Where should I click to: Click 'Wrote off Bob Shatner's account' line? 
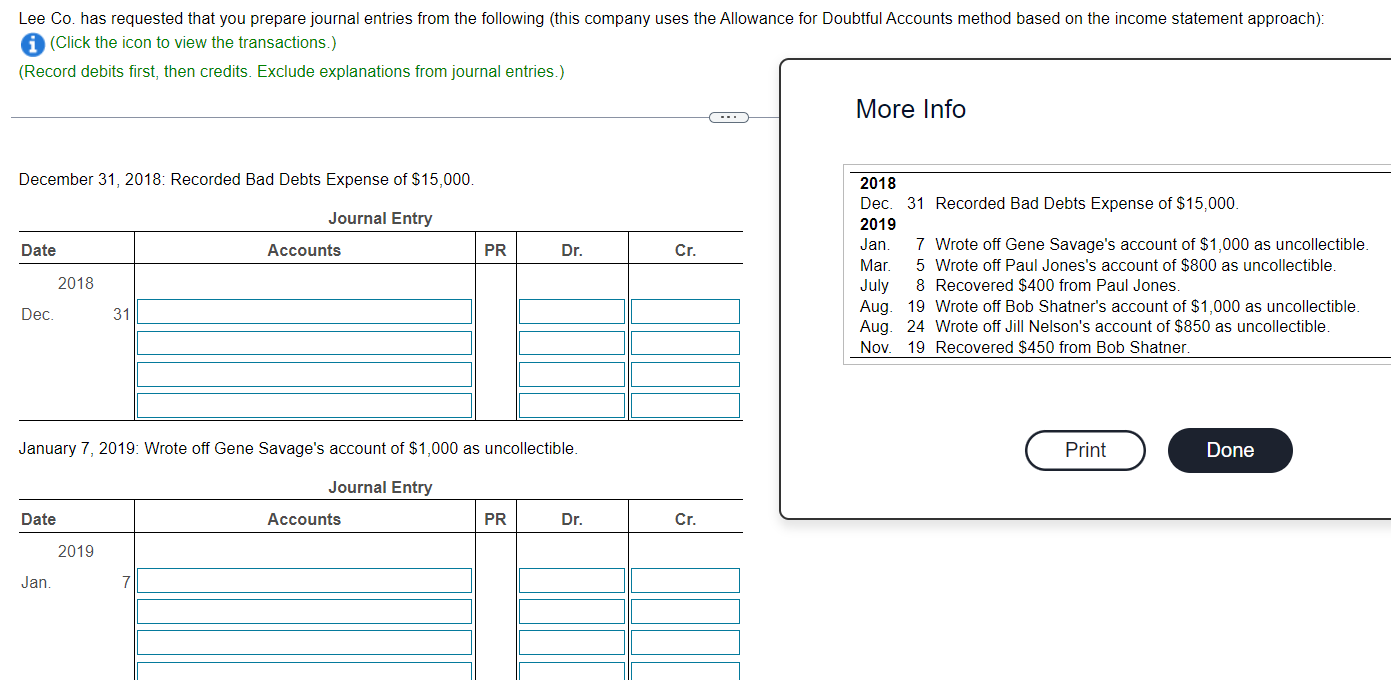pyautogui.click(x=1147, y=307)
